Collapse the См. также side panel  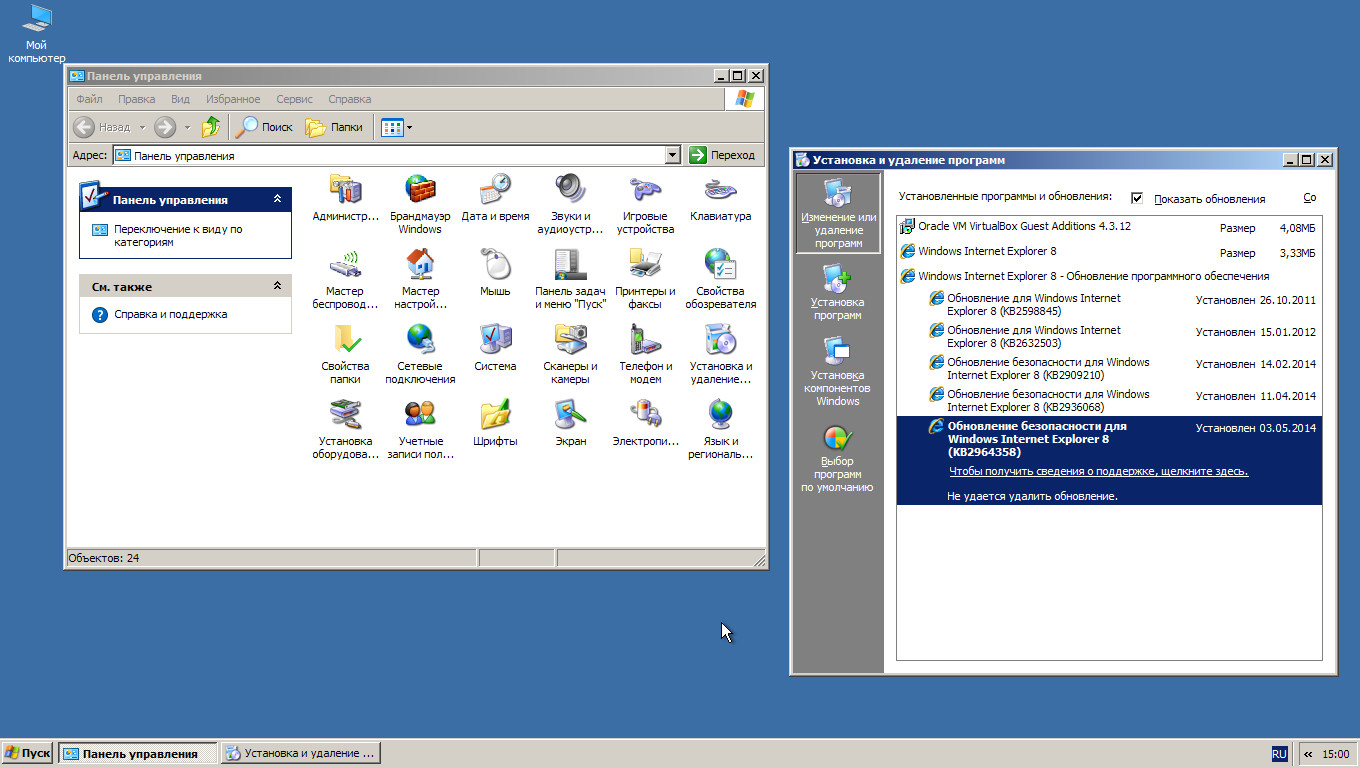pyautogui.click(x=278, y=286)
